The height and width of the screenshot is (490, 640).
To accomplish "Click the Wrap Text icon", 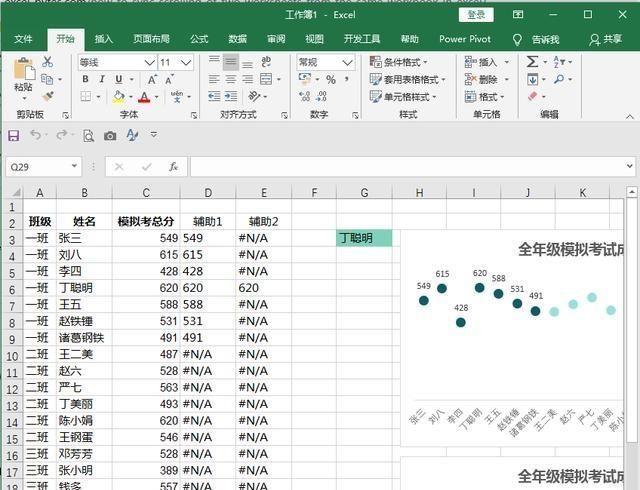I will (x=266, y=62).
